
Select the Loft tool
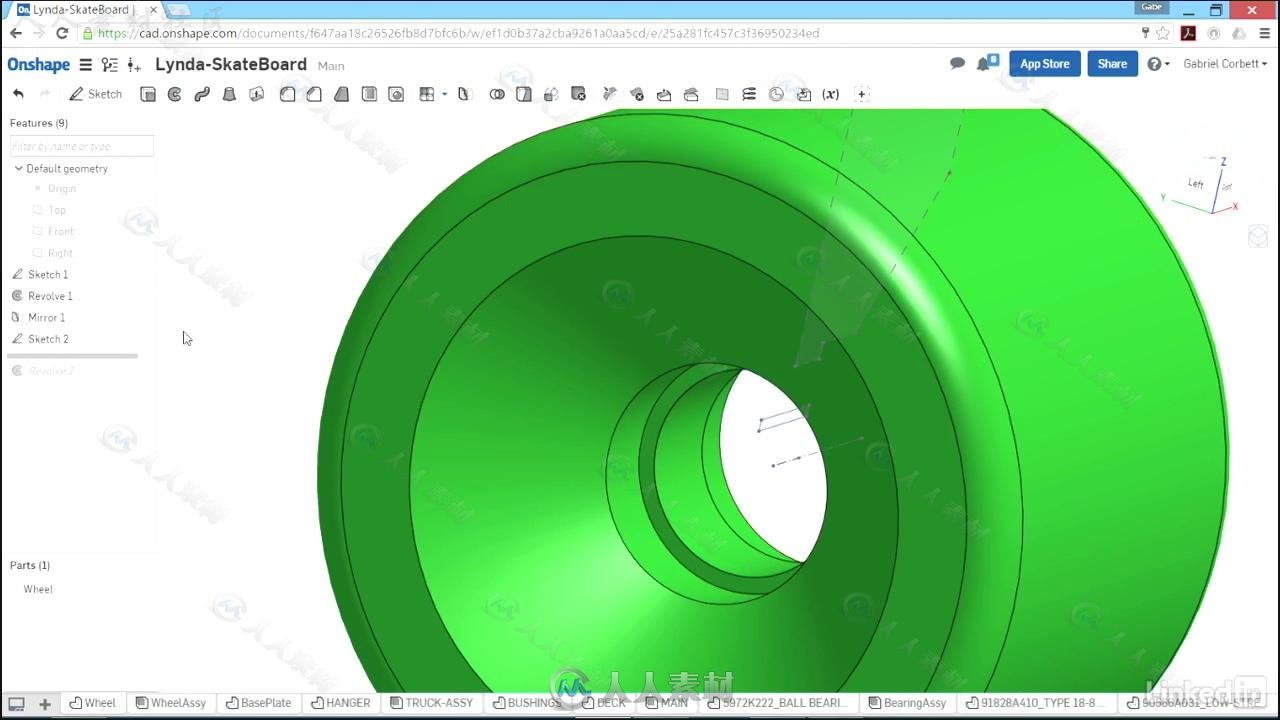(x=229, y=94)
